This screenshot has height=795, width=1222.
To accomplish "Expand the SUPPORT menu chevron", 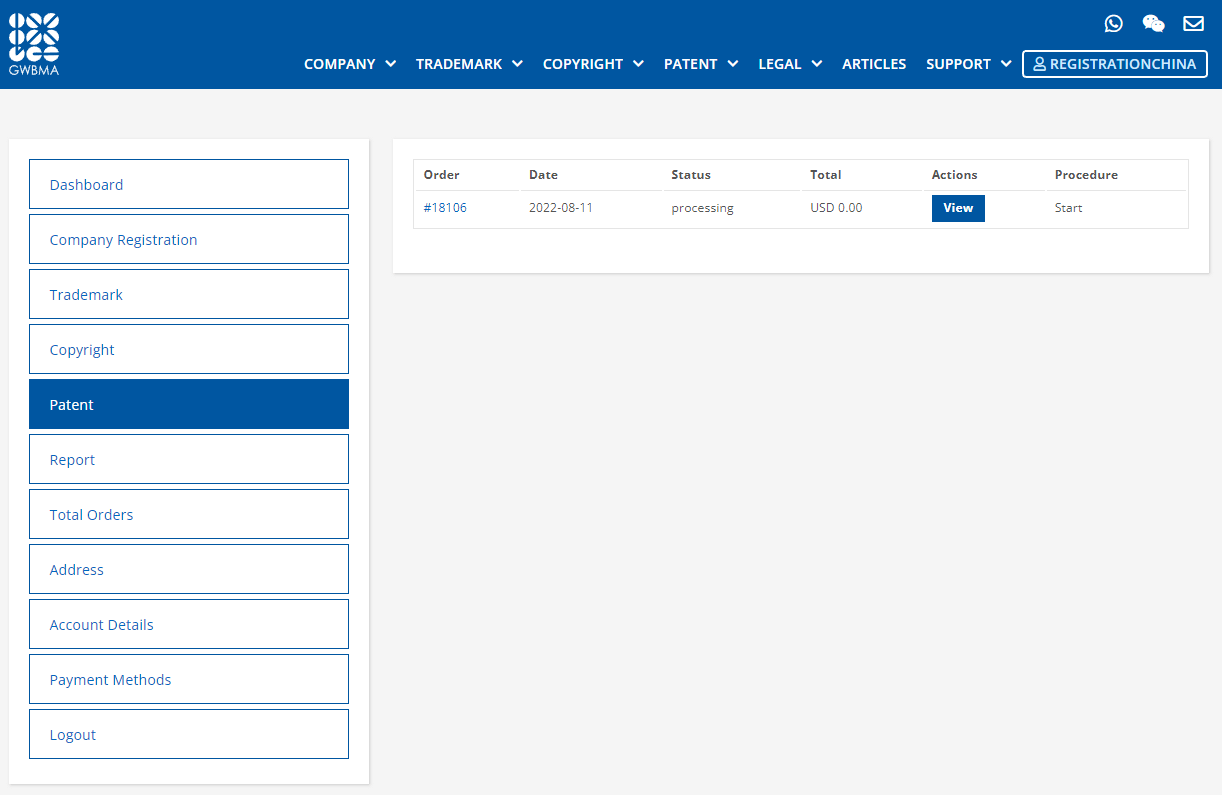I will [x=1006, y=64].
